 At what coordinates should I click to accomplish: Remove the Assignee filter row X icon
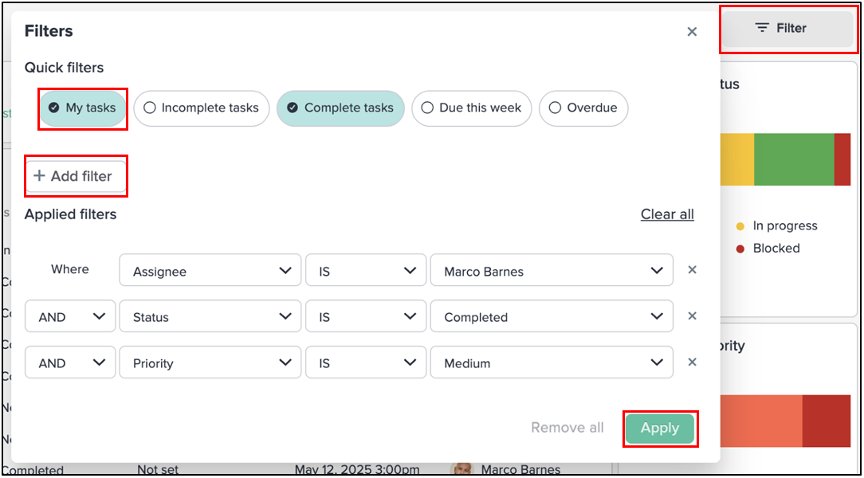pyautogui.click(x=693, y=270)
